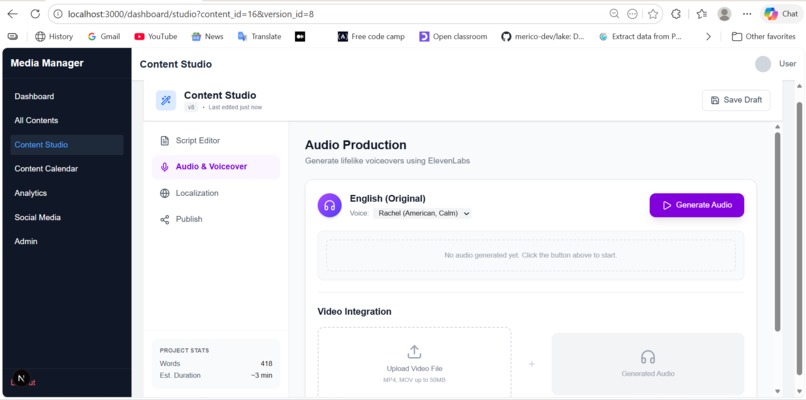
Task: Switch to Script Editor tab
Action: coord(216,140)
